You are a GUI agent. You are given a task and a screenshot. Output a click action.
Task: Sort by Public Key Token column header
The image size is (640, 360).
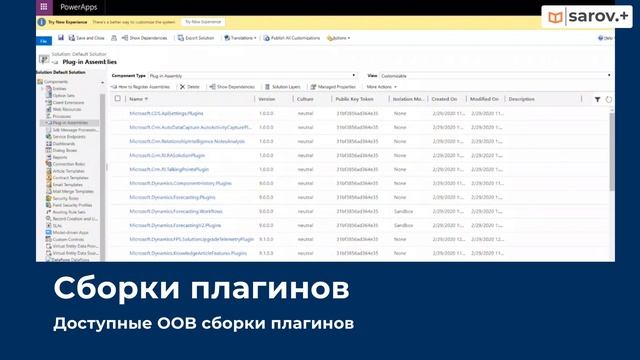click(x=354, y=99)
